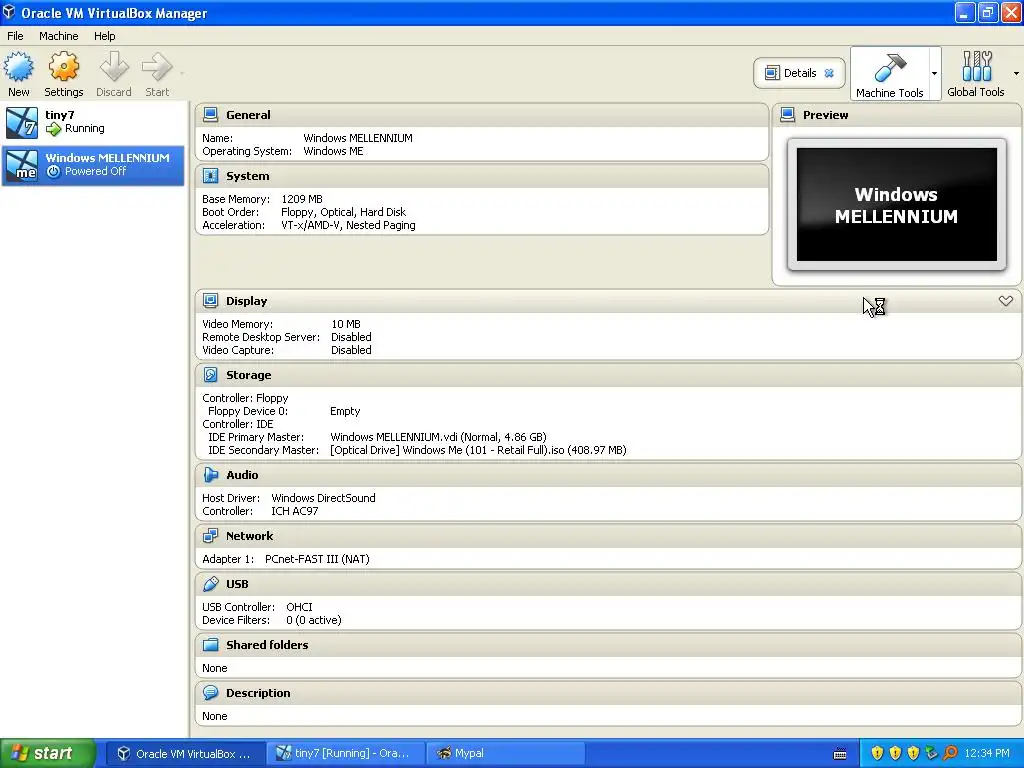The width and height of the screenshot is (1024, 768).
Task: Click the Audio section speaker icon
Action: pos(210,475)
